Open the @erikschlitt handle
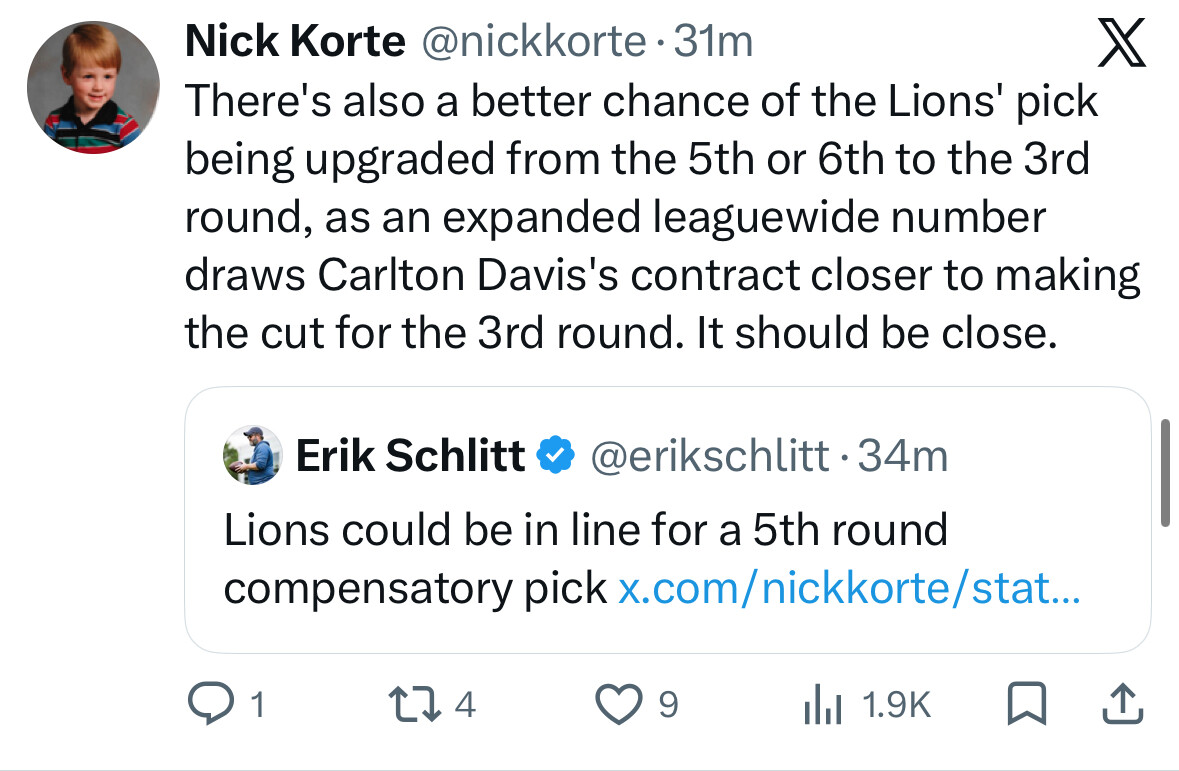The width and height of the screenshot is (1179, 771). click(x=710, y=456)
